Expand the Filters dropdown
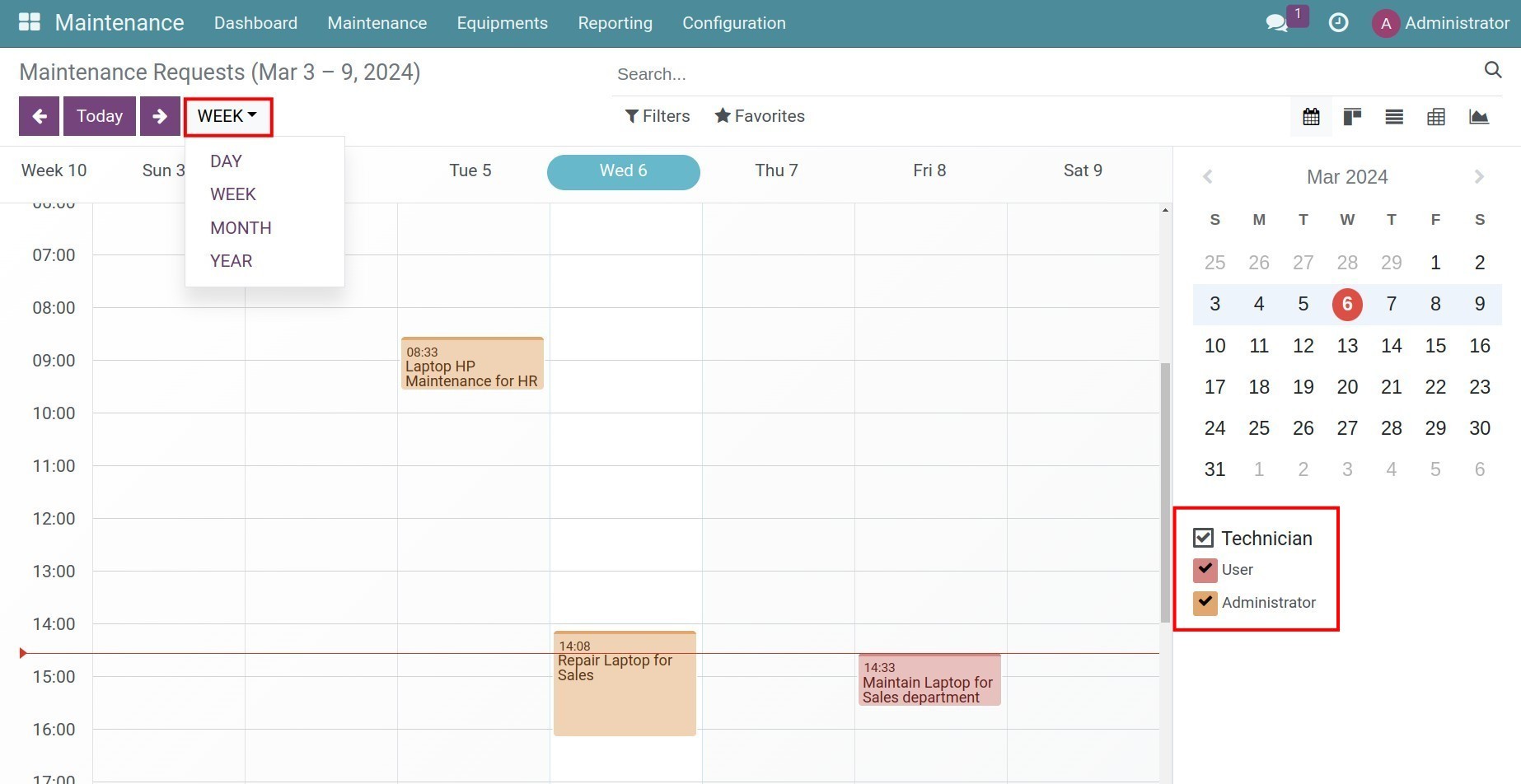 pyautogui.click(x=658, y=116)
